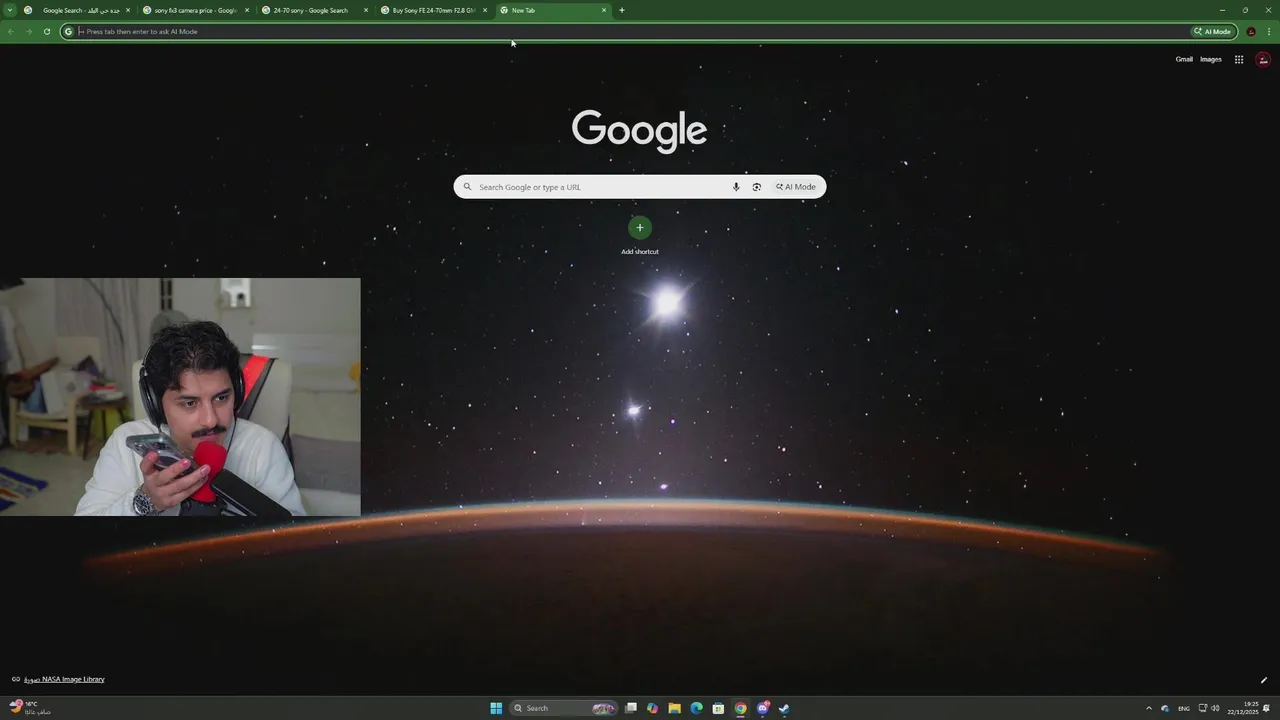The image size is (1280, 720).
Task: Click the taskbar Search box
Action: tap(564, 708)
